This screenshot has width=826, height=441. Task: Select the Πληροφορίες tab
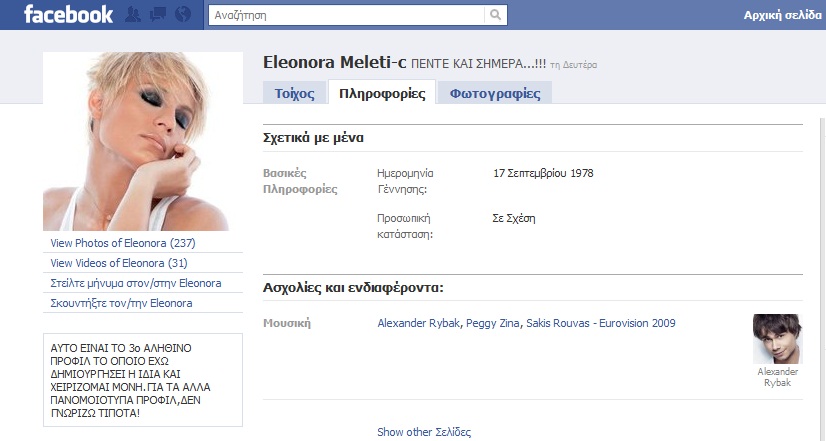coord(382,93)
